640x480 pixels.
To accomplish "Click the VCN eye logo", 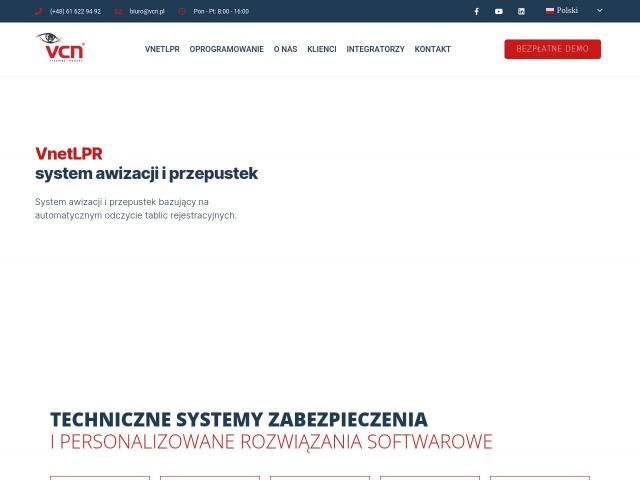I will click(x=60, y=47).
